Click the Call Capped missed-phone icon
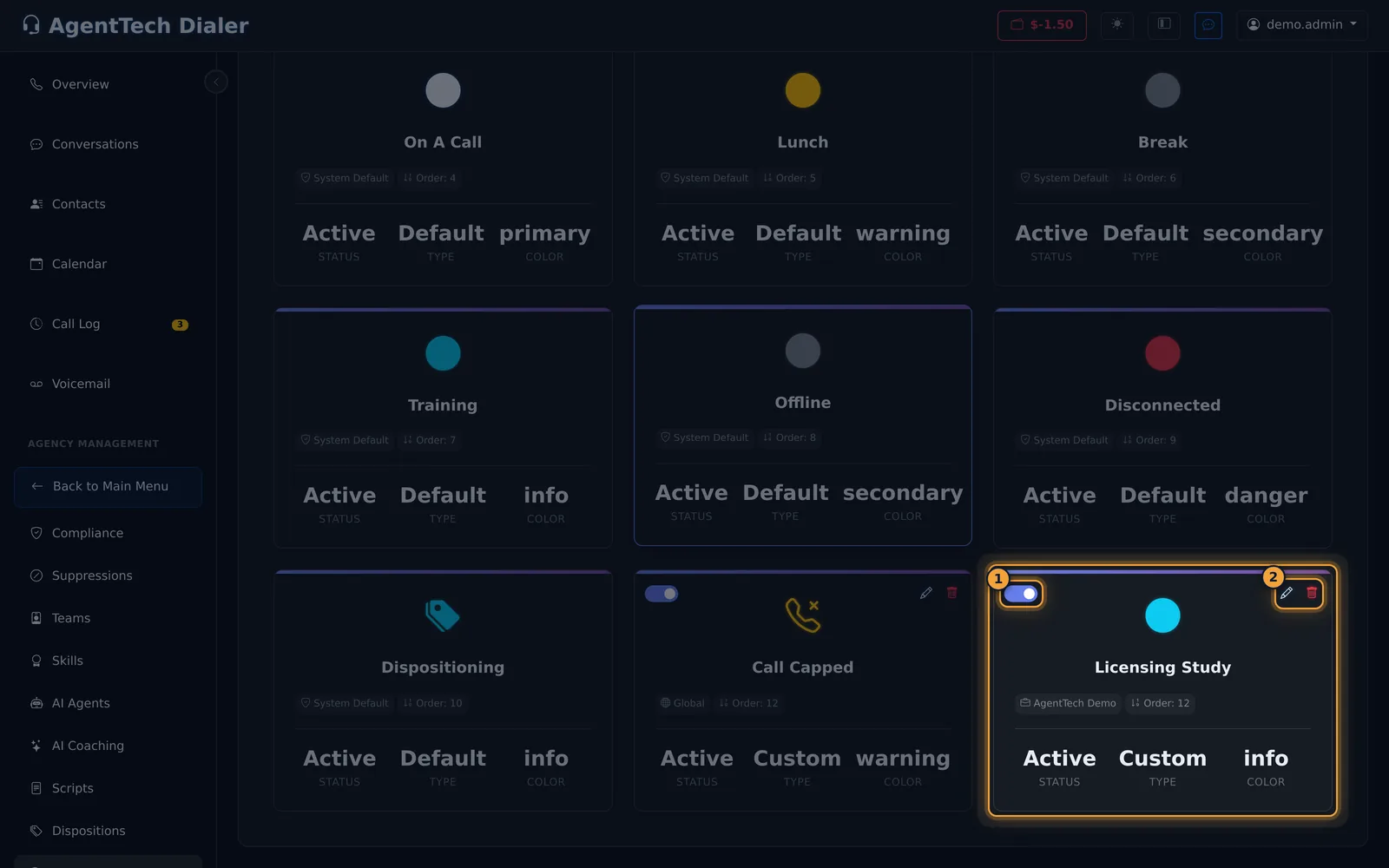Viewport: 1389px width, 868px height. [802, 615]
